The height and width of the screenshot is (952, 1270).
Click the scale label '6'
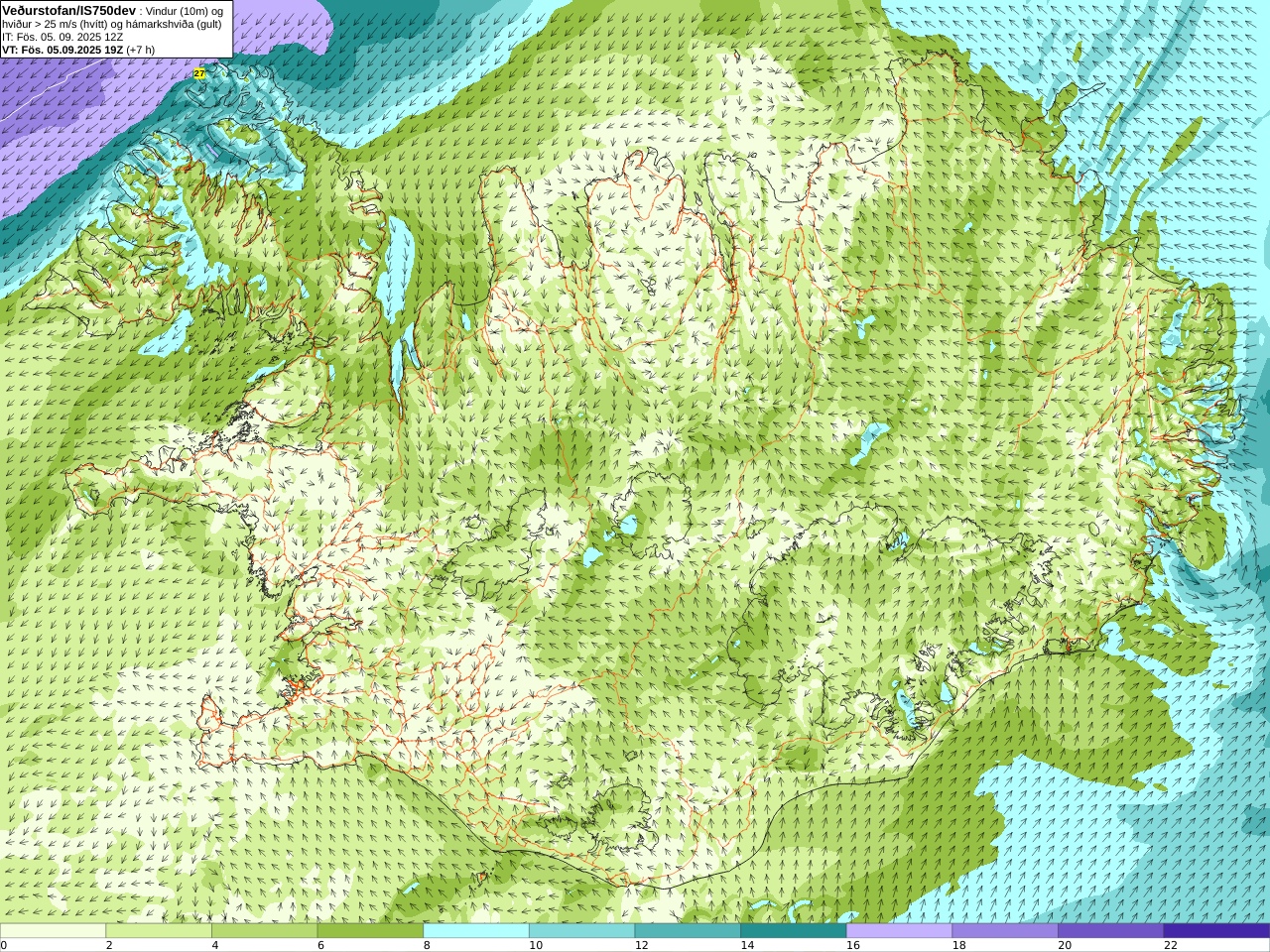pos(320,945)
